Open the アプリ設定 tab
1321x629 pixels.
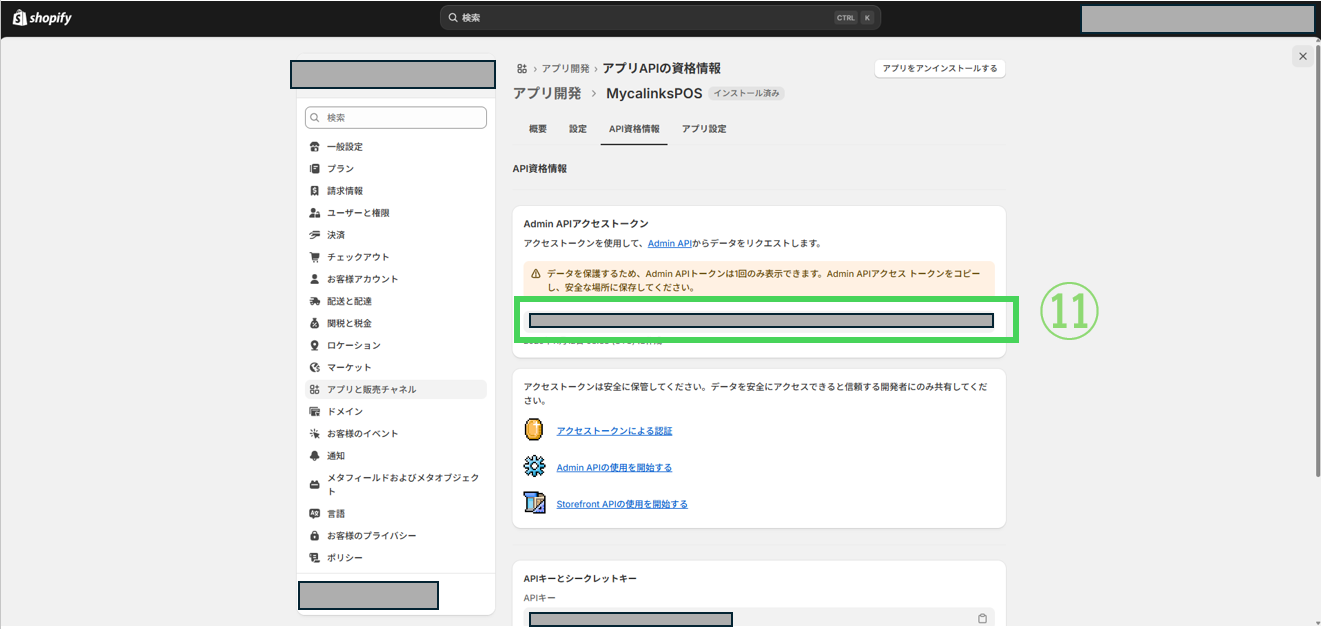point(704,129)
